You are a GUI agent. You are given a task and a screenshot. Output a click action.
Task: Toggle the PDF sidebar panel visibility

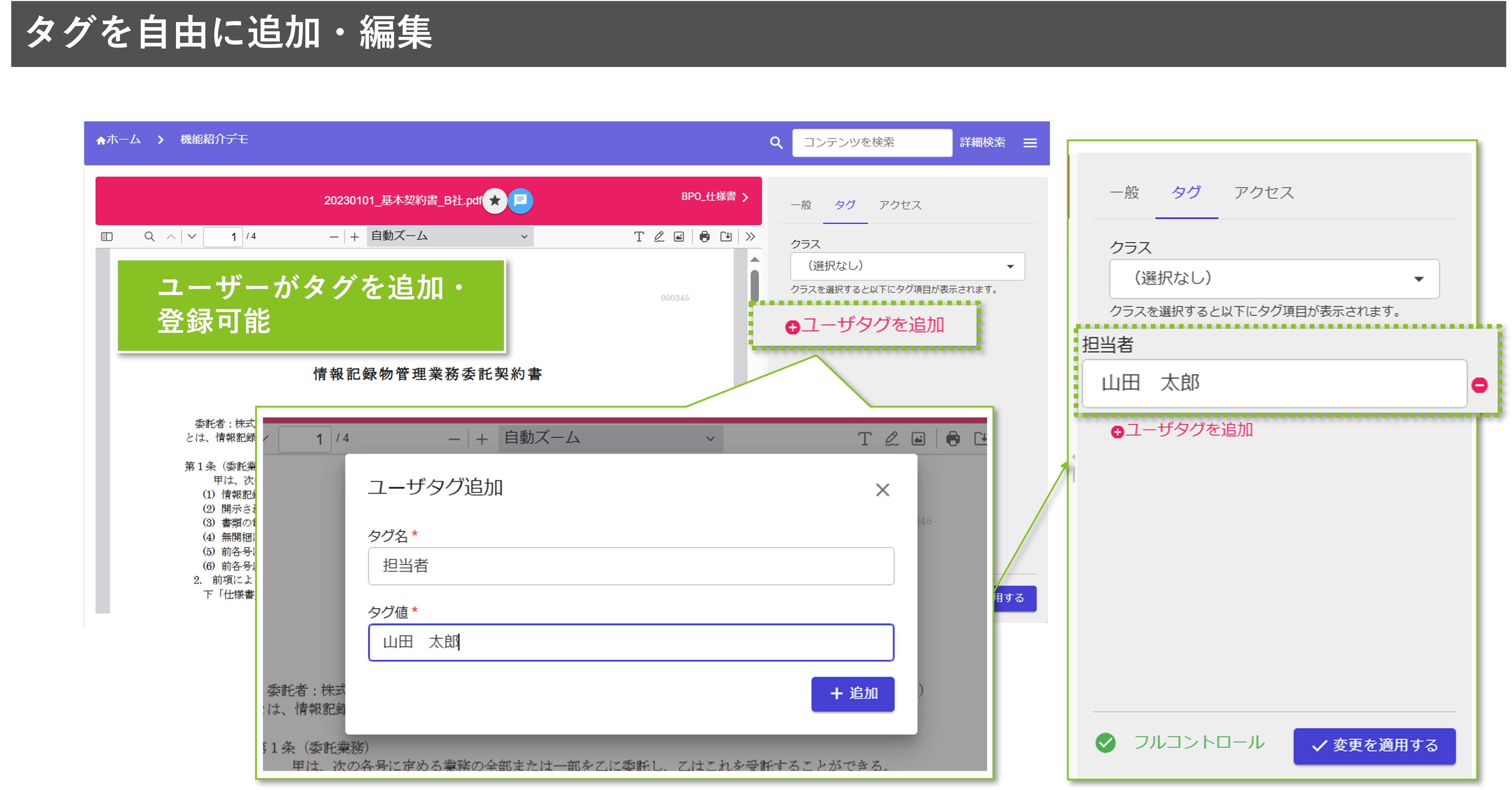[x=107, y=237]
